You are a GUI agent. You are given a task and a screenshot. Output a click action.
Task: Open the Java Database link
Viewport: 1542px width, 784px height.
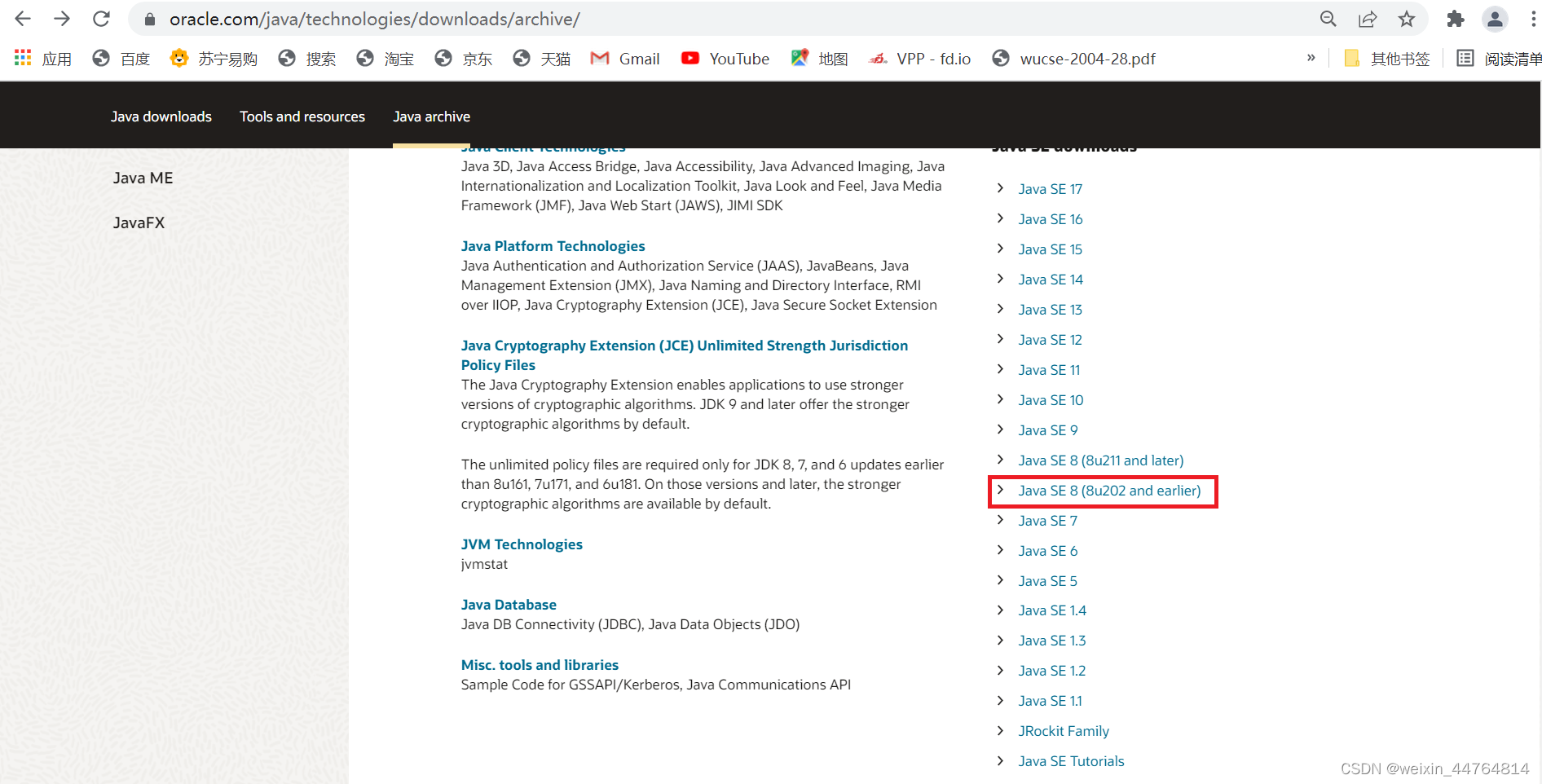[x=509, y=605]
